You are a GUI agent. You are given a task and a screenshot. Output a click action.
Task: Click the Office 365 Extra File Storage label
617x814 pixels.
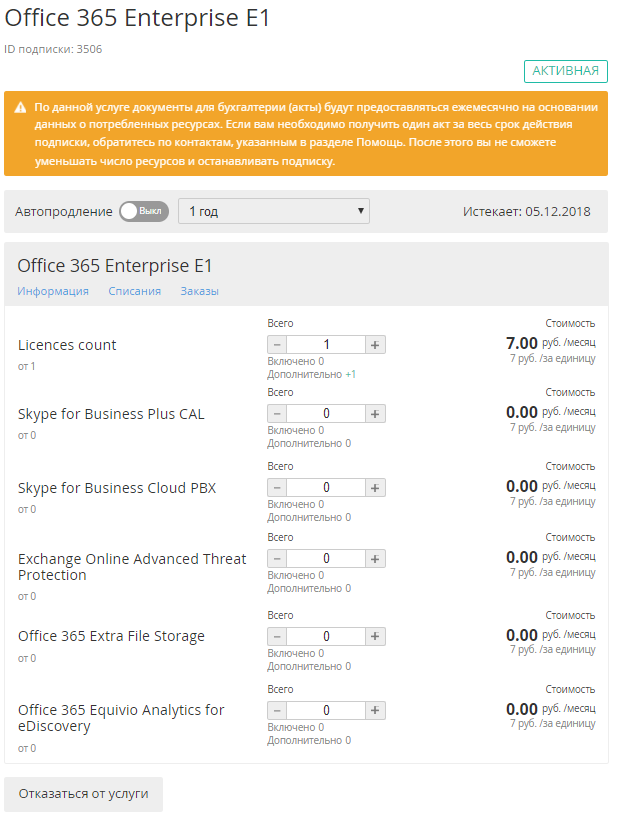click(x=111, y=636)
